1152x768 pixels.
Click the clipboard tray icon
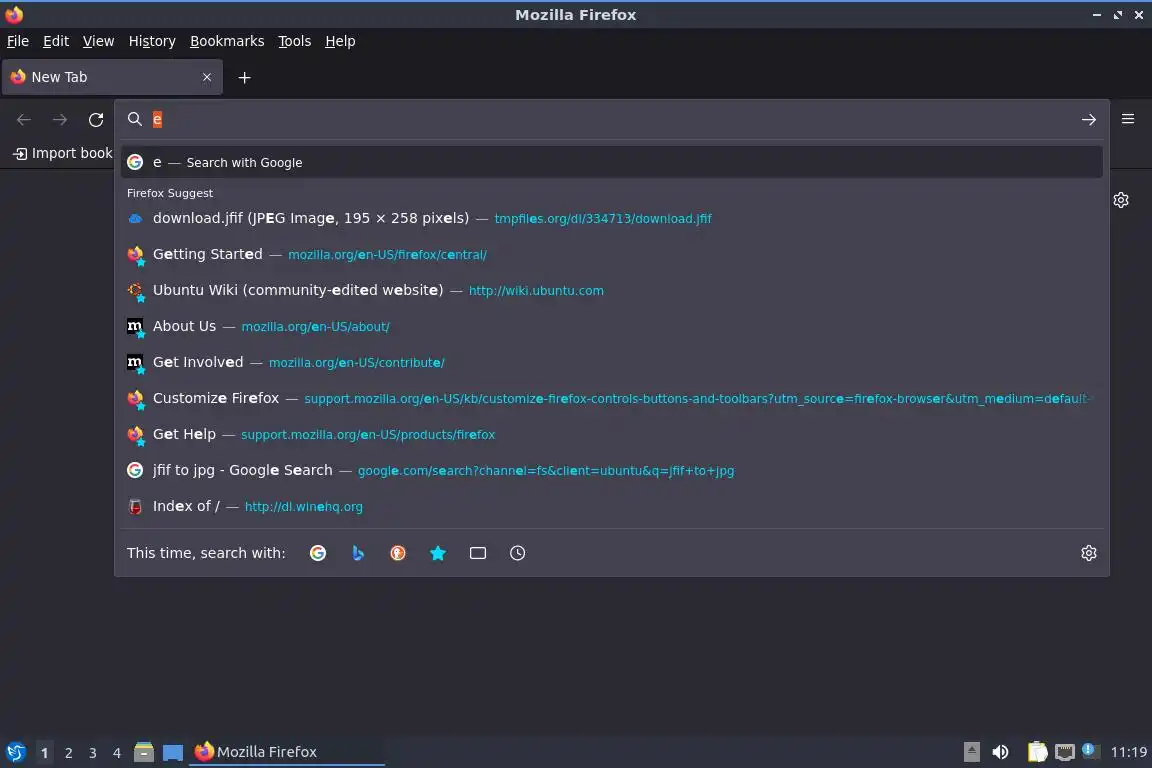1037,752
